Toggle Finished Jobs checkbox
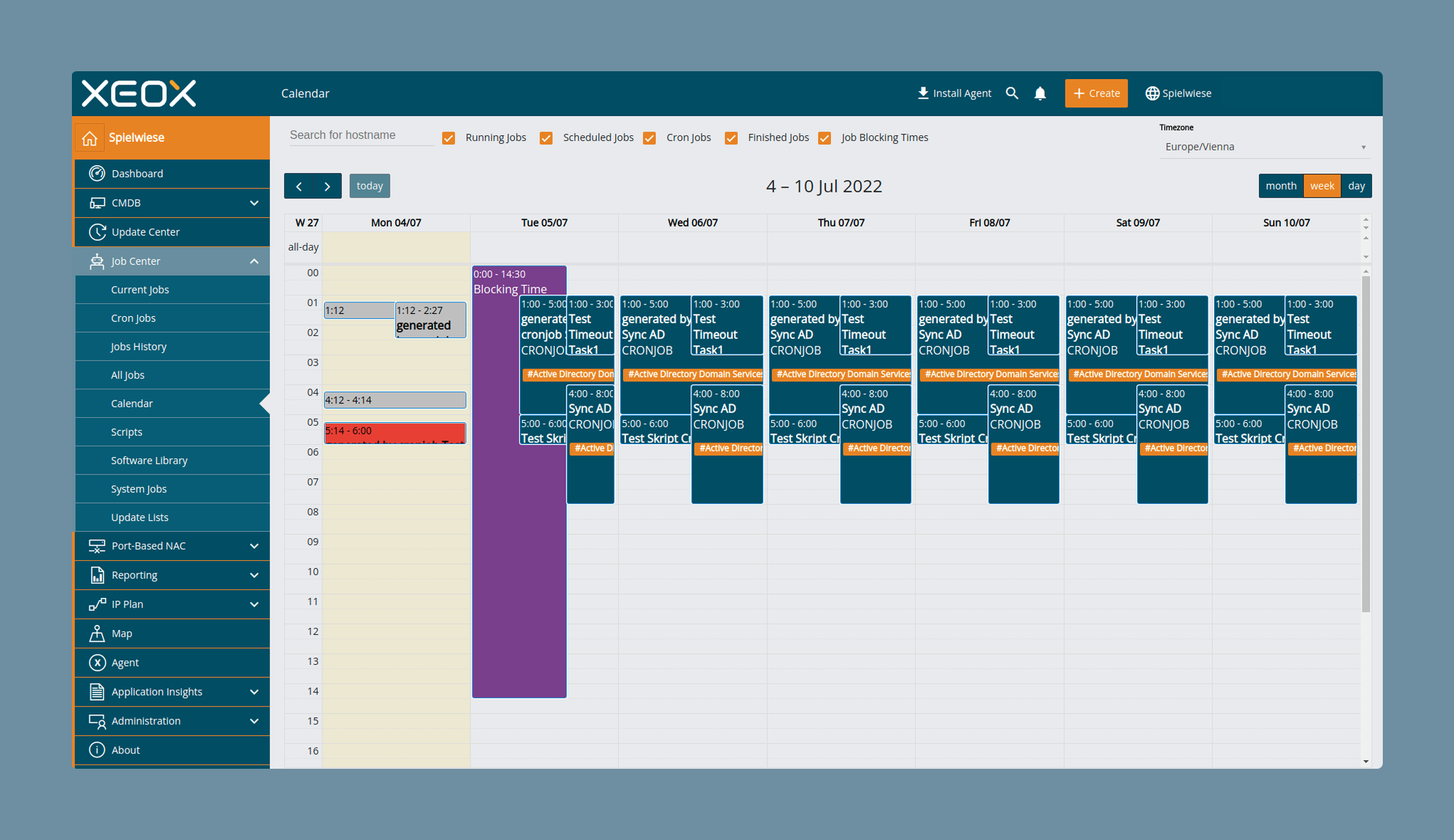Screen dimensions: 1454x840 pos(731,138)
